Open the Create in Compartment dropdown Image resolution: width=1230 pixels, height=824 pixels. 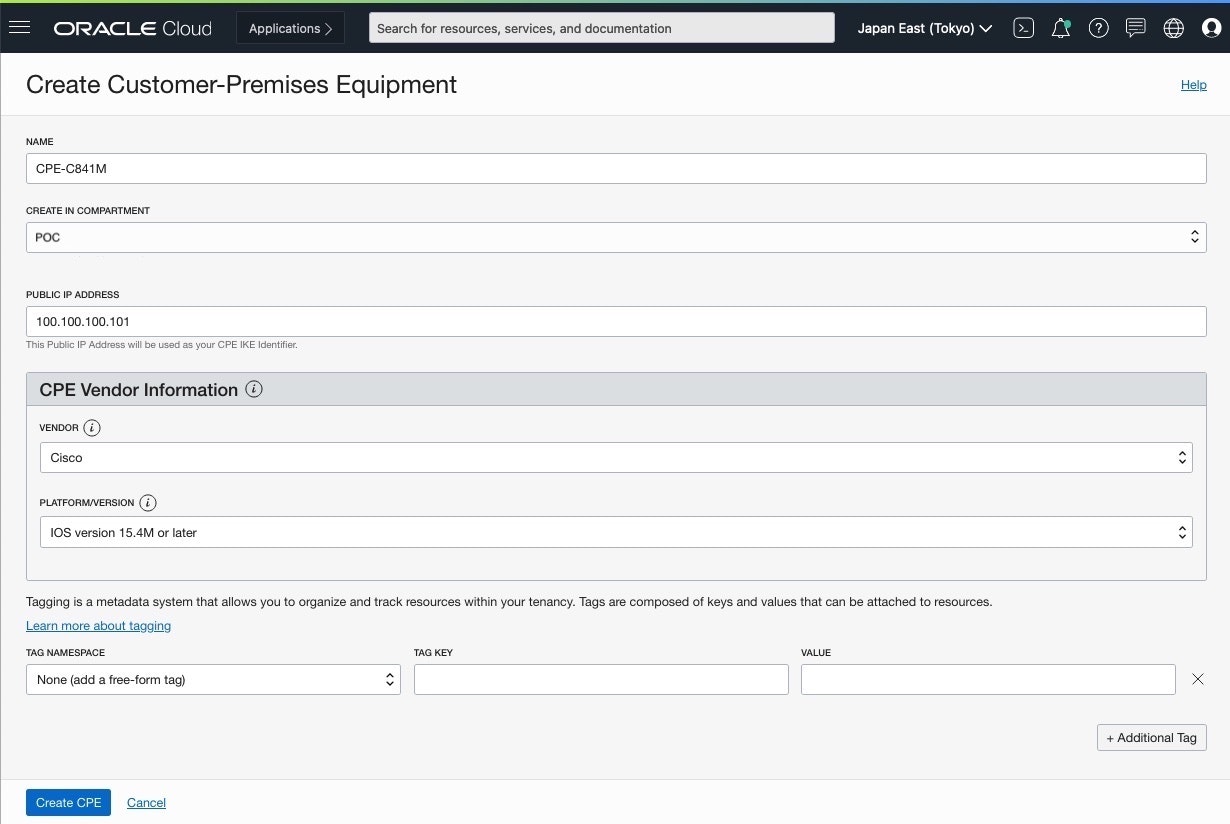coord(616,237)
